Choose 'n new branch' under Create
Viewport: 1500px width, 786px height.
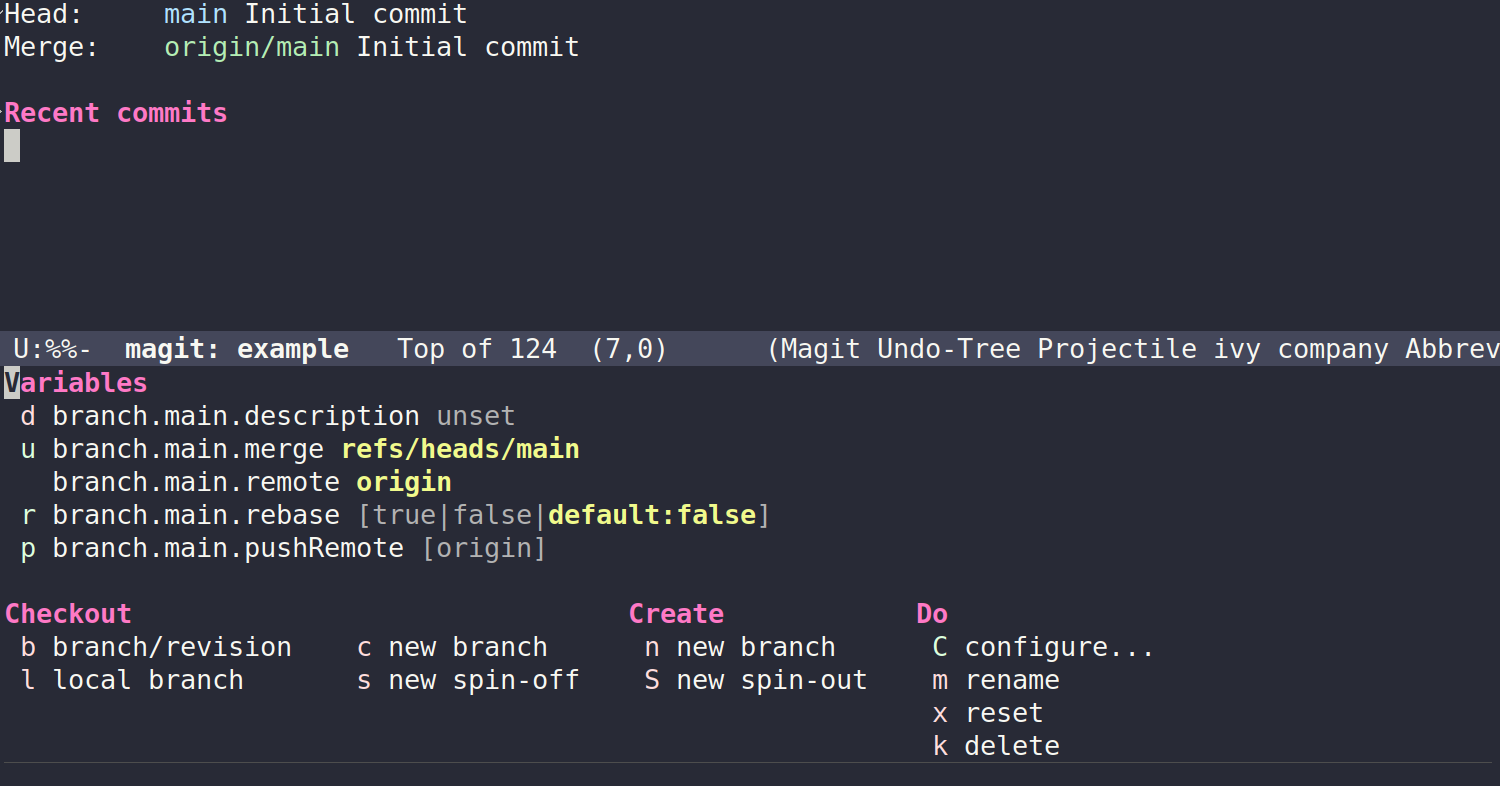pyautogui.click(x=740, y=647)
